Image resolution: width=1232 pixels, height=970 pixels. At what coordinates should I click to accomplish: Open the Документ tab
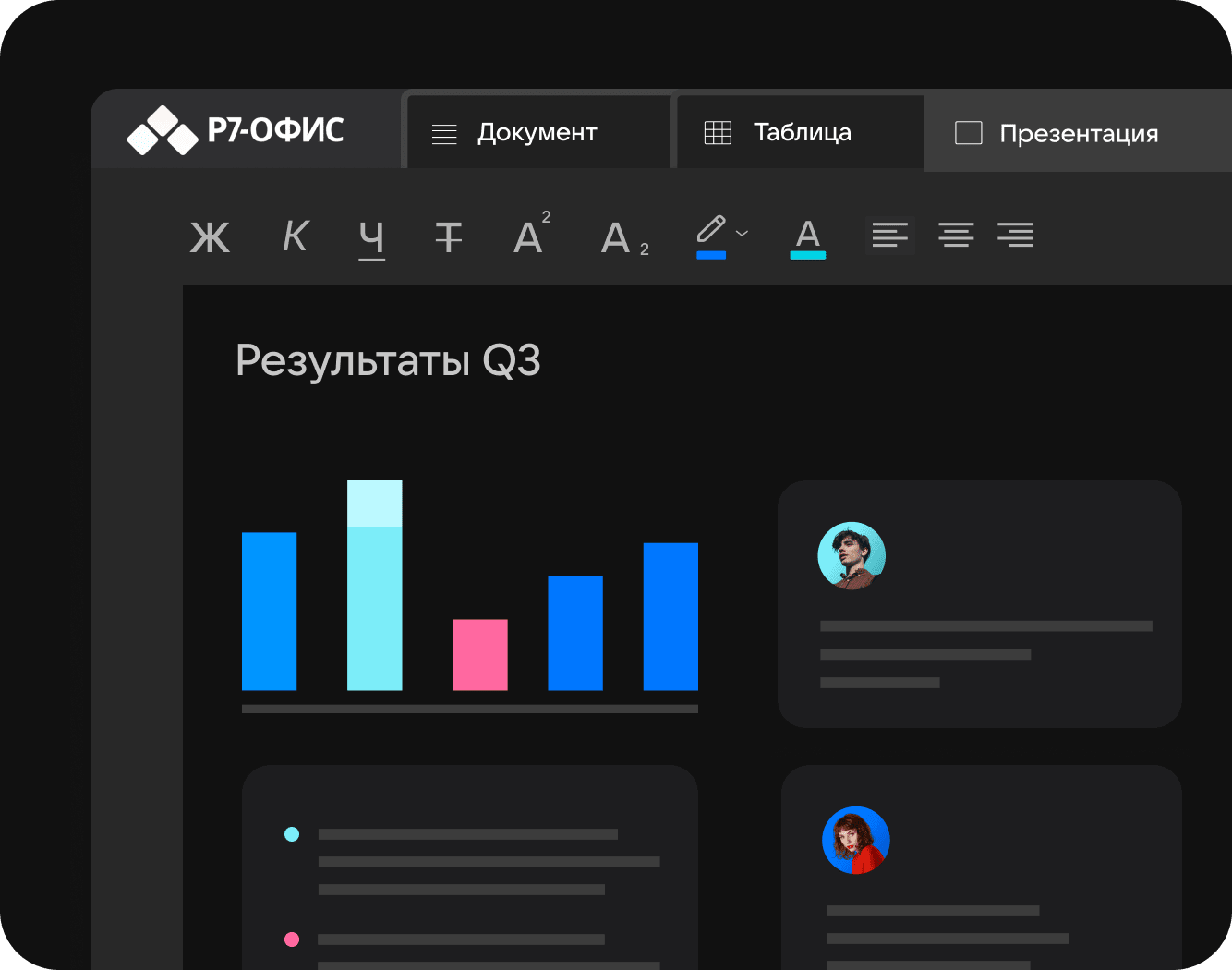(538, 133)
